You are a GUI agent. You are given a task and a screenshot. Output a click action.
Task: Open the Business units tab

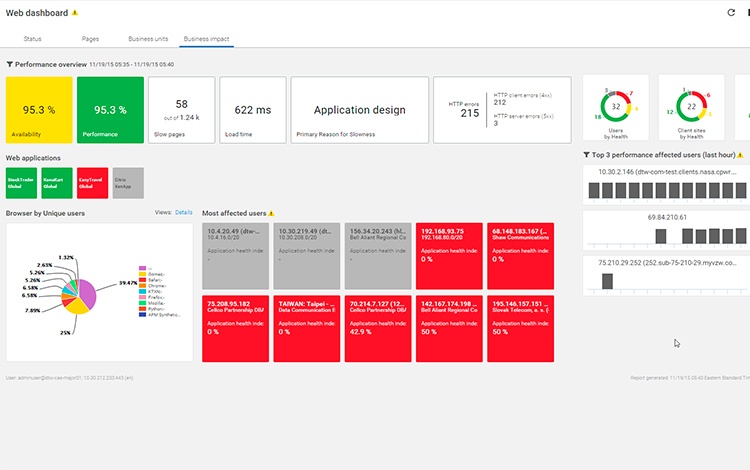[148, 39]
